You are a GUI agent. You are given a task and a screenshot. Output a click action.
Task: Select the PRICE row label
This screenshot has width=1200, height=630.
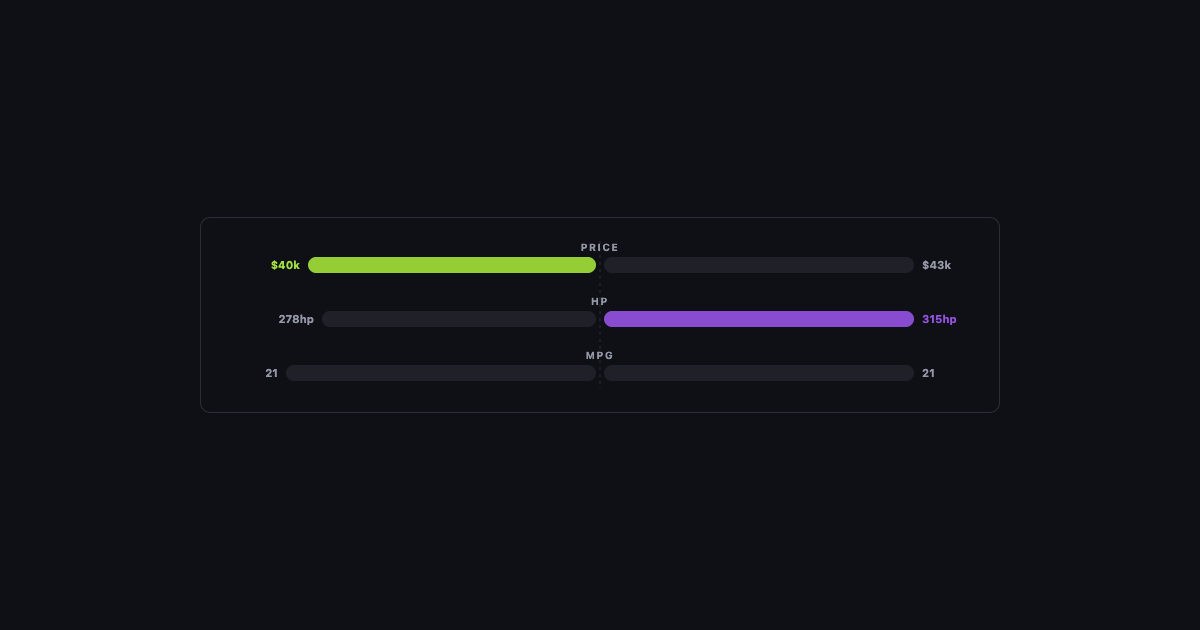point(600,247)
